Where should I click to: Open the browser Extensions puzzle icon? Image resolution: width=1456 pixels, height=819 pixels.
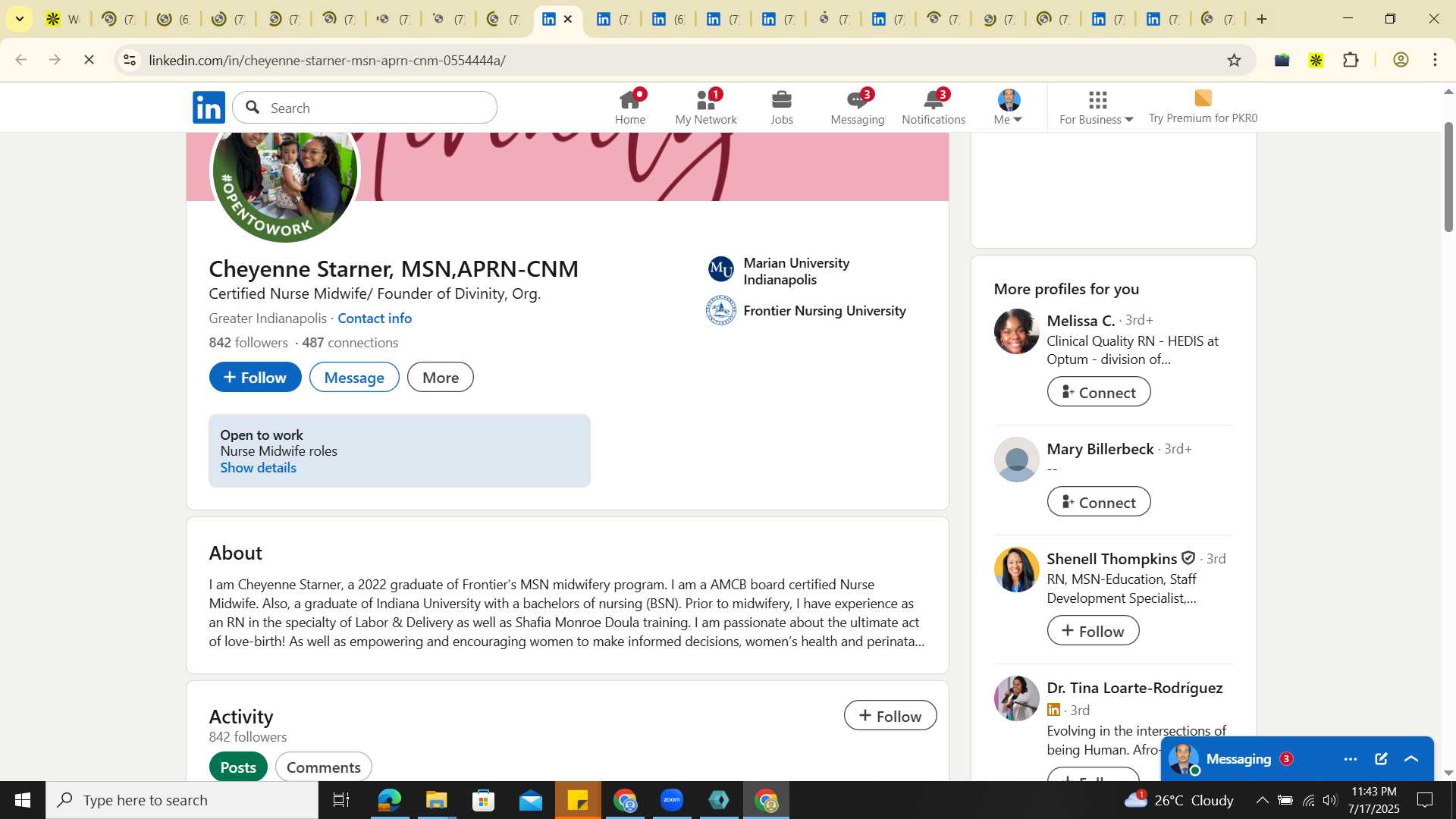tap(1351, 60)
